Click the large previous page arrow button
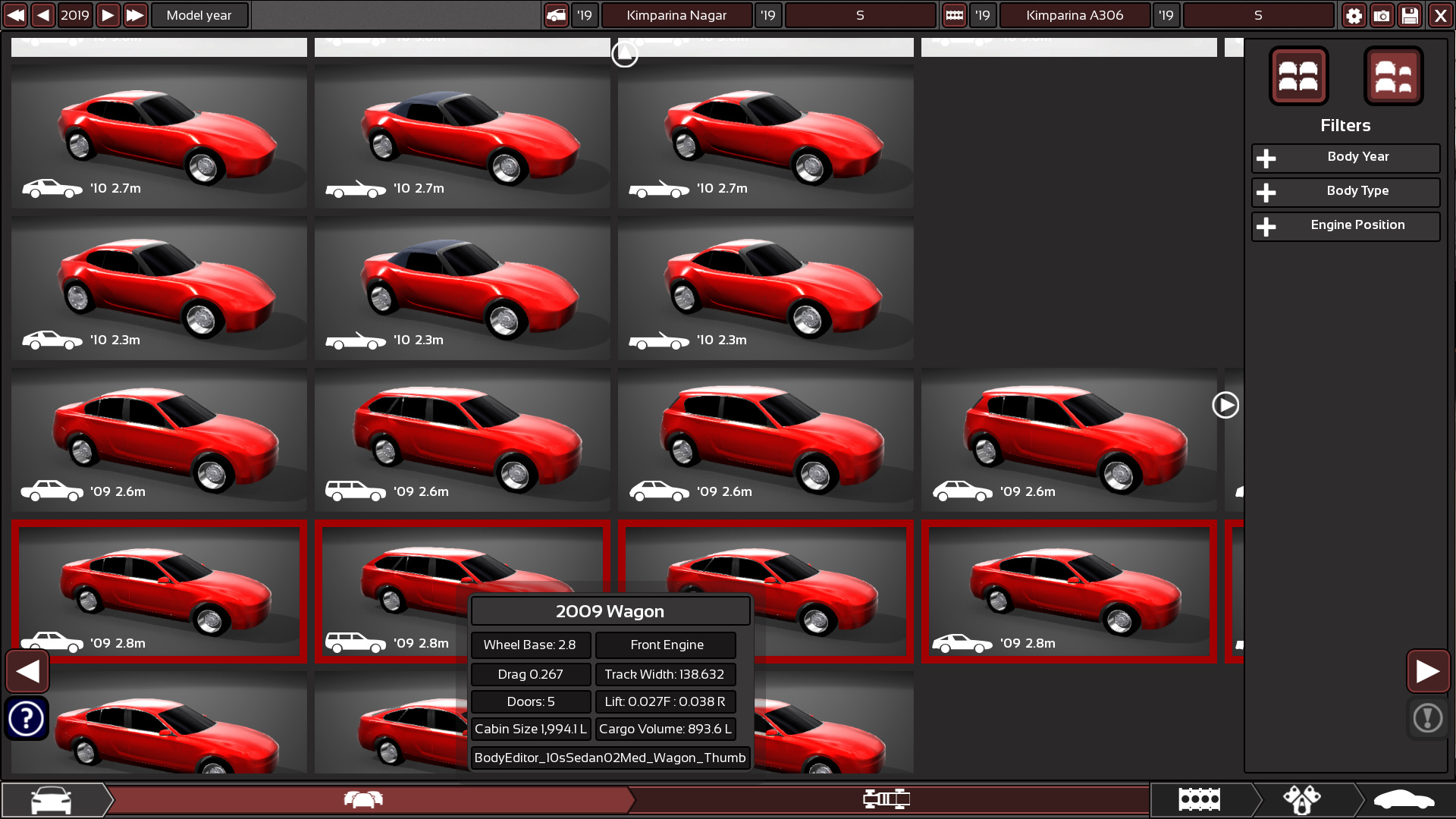1456x819 pixels. pos(27,670)
